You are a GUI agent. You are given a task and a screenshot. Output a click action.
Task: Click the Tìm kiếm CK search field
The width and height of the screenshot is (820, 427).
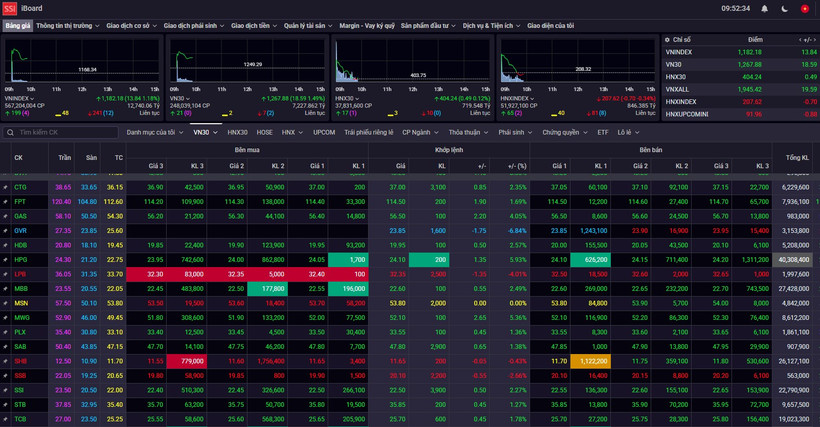[x=65, y=132]
